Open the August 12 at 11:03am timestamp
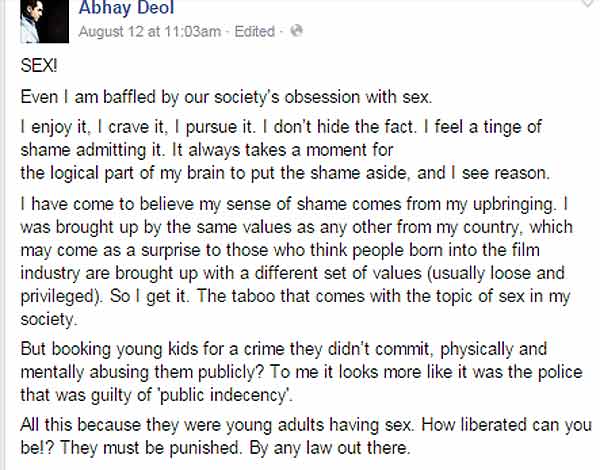 click(x=150, y=31)
